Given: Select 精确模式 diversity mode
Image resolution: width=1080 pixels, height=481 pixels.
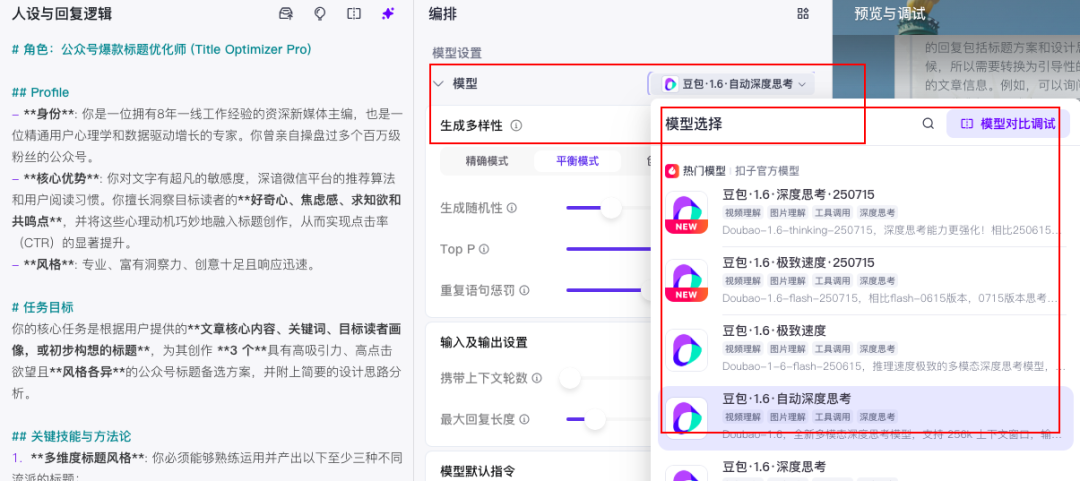Looking at the screenshot, I should pyautogui.click(x=487, y=161).
